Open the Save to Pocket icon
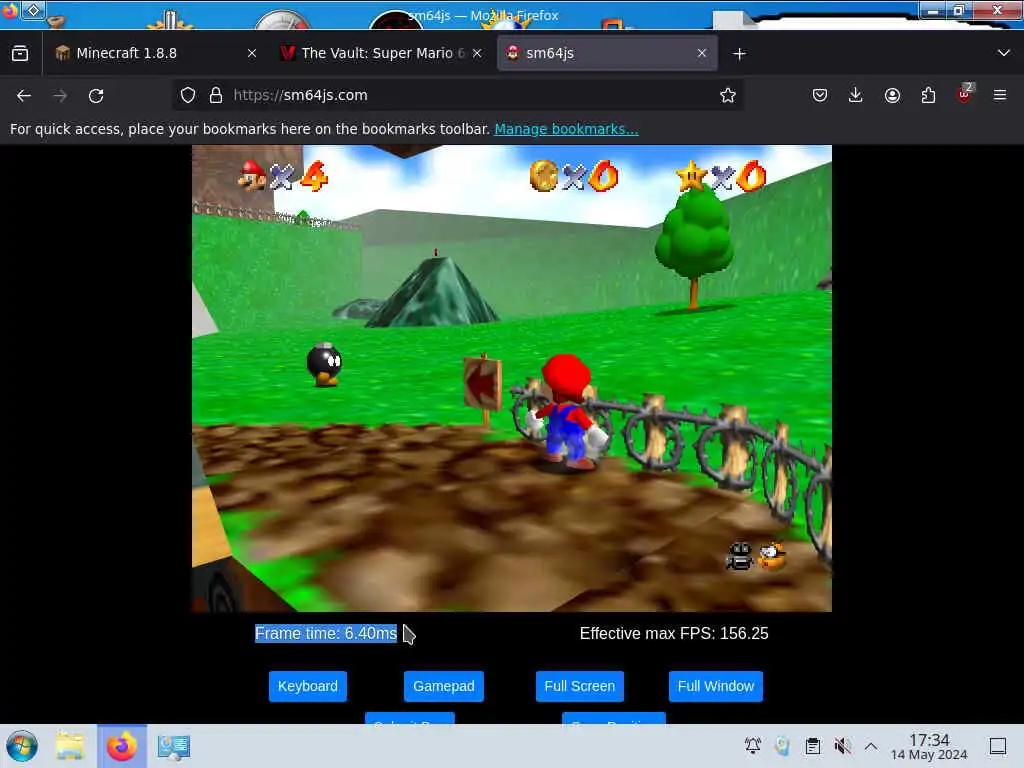The width and height of the screenshot is (1024, 768). tap(820, 95)
